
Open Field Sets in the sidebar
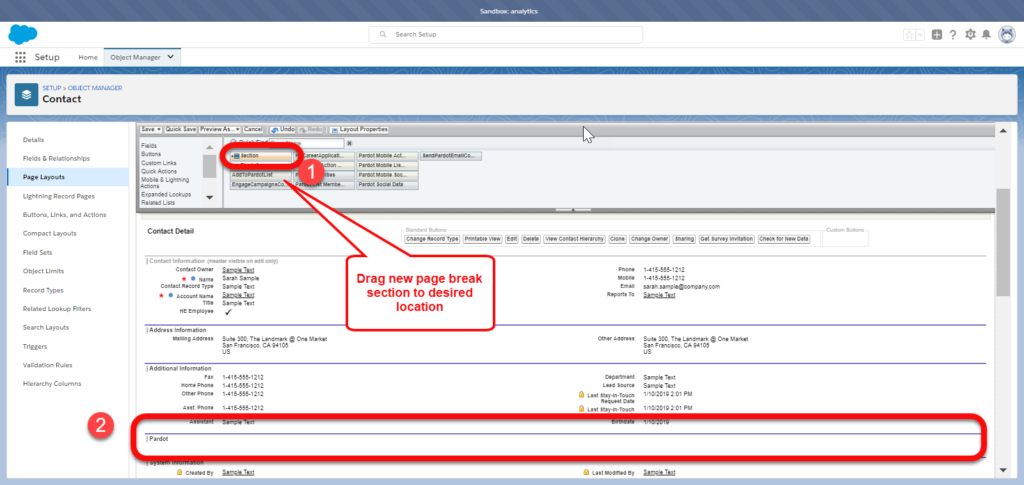[37, 252]
